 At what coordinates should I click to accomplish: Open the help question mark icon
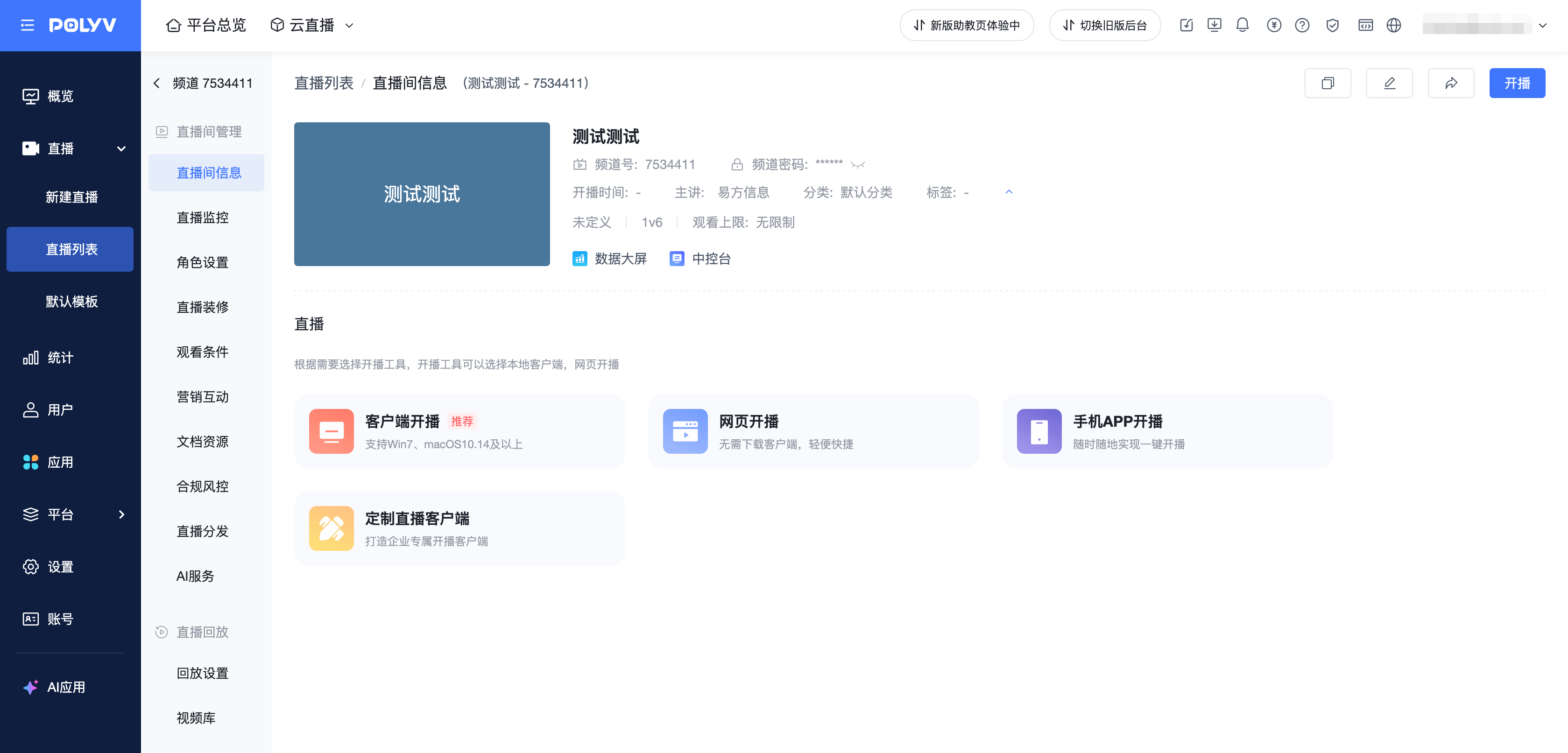click(1302, 25)
